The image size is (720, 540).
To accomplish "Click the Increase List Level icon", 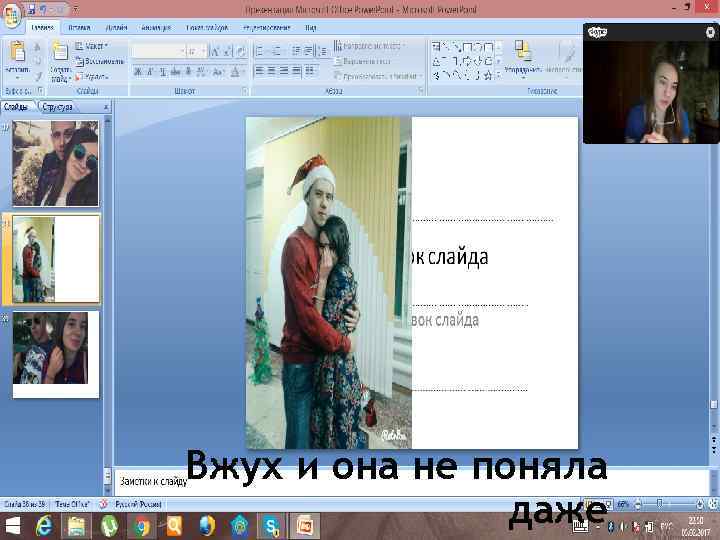I will [x=309, y=51].
